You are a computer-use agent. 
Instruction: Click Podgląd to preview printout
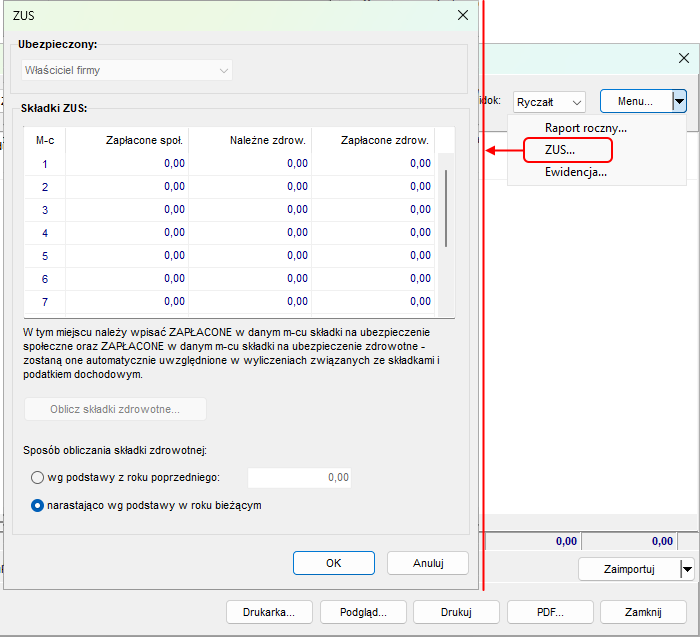coord(357,612)
